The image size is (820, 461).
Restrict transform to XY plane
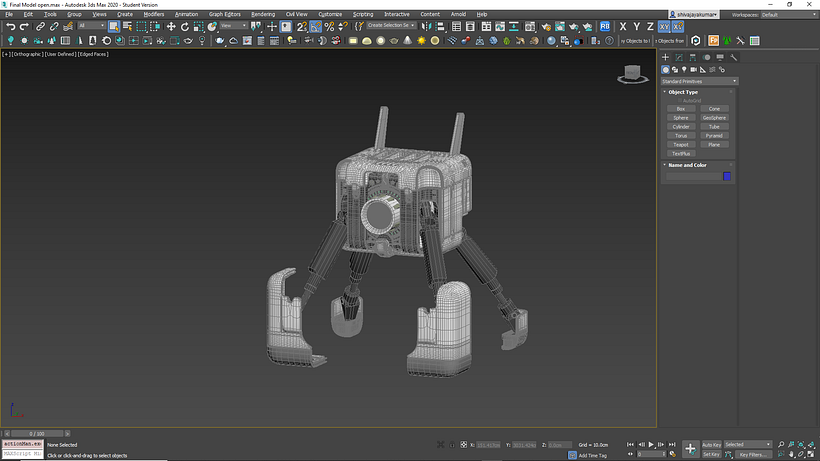664,26
